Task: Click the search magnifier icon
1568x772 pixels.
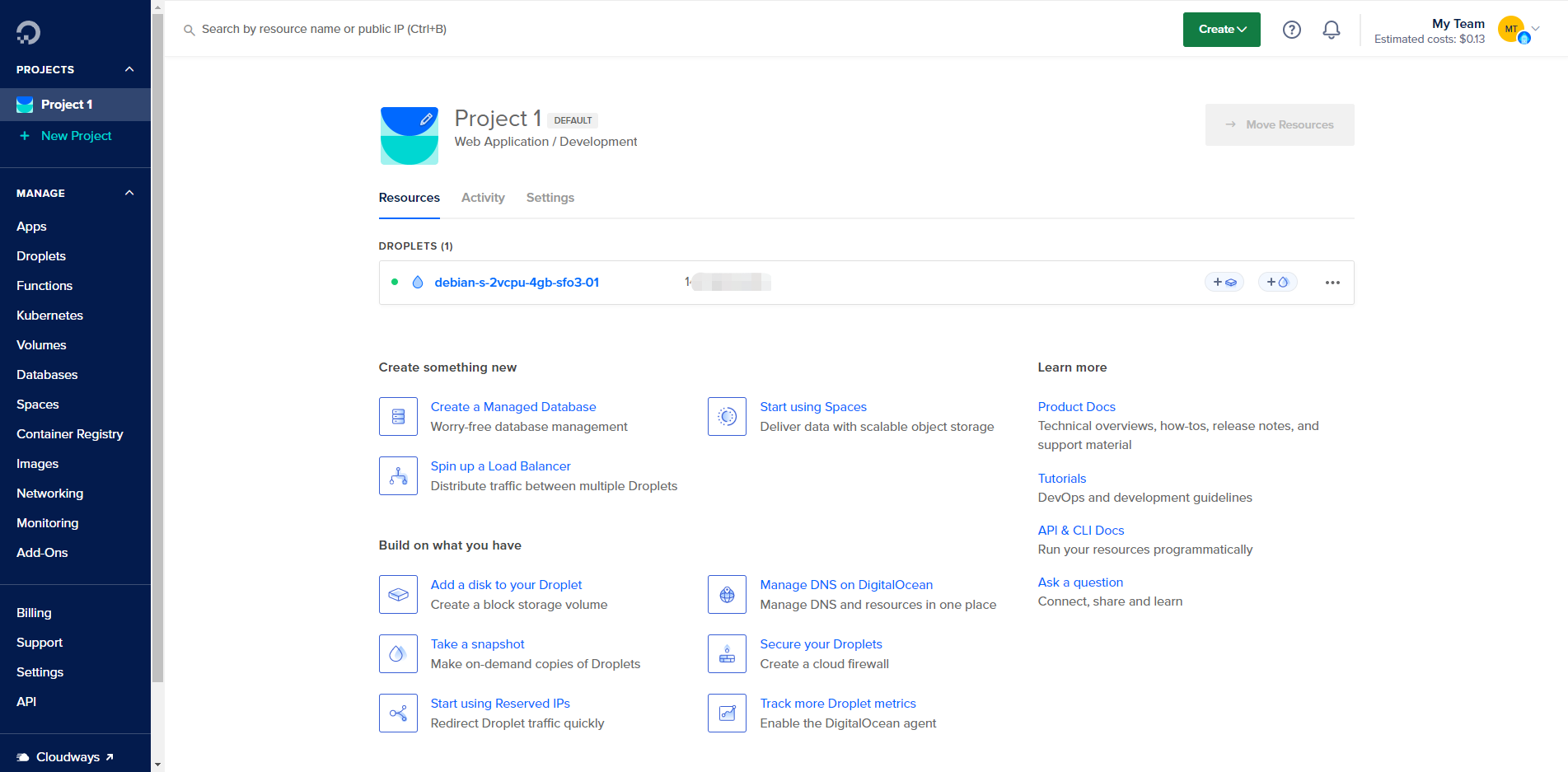Action: click(x=189, y=30)
